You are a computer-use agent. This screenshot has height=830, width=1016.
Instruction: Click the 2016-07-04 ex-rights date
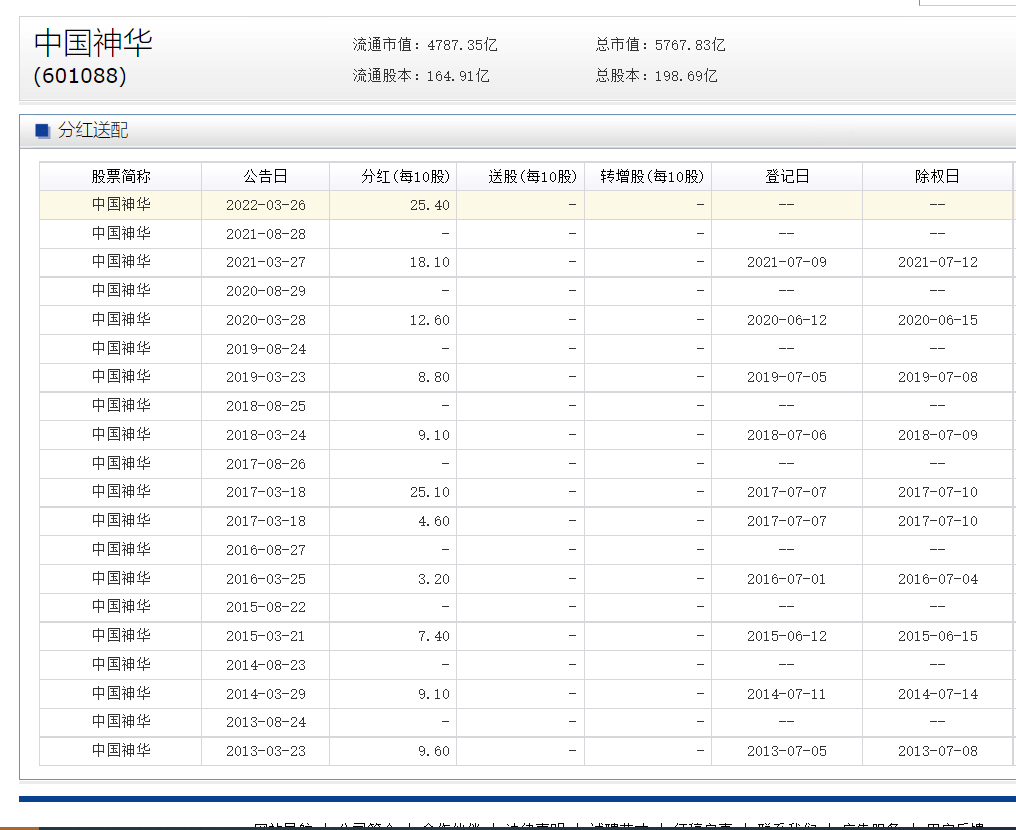coord(938,579)
